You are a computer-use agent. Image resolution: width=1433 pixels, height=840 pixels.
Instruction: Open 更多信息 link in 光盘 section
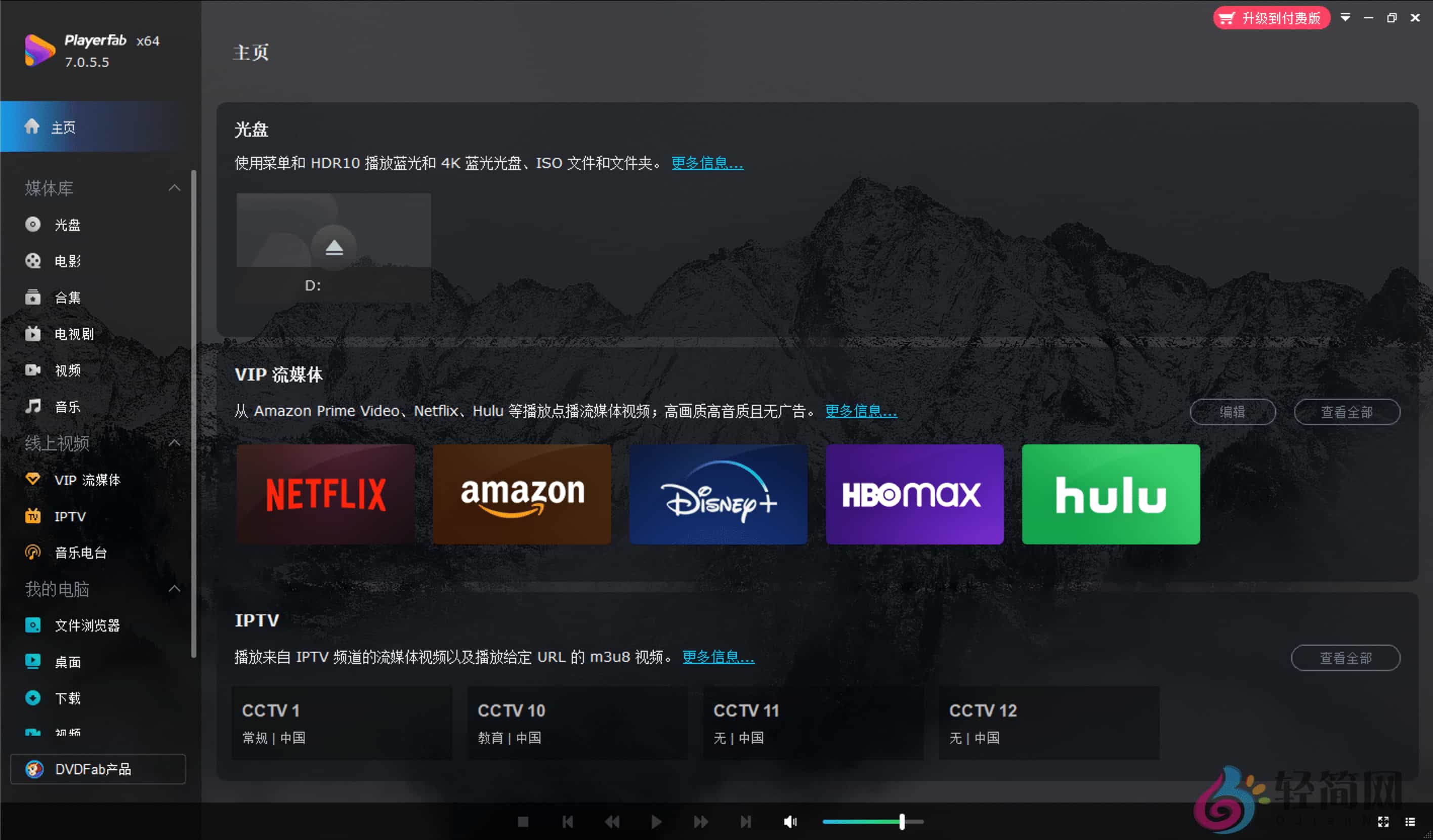point(707,163)
